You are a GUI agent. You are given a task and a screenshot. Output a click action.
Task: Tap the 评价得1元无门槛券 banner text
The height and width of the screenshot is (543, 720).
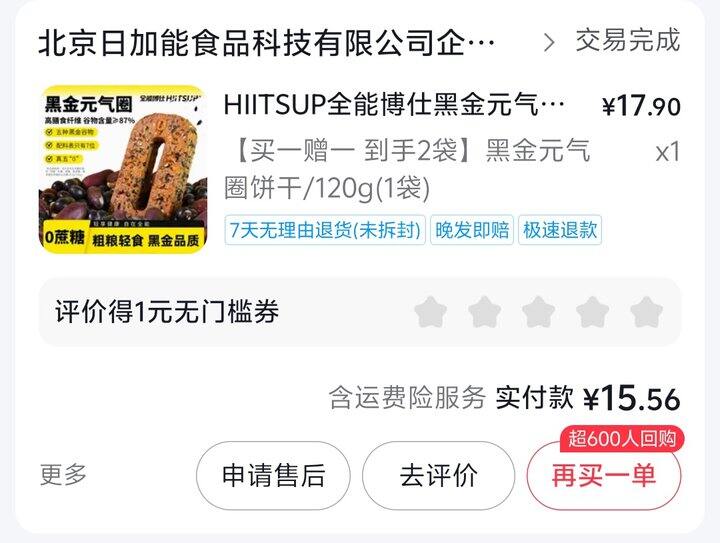point(167,312)
